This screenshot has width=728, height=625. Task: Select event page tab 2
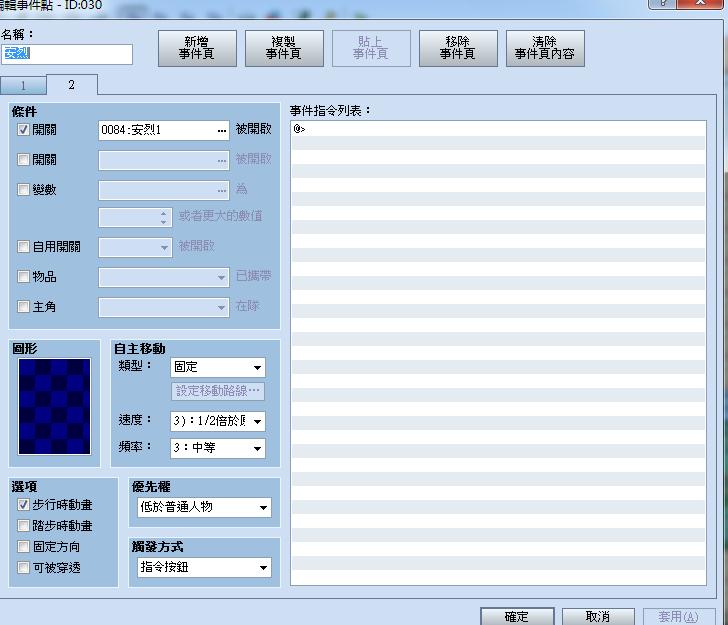tap(72, 85)
